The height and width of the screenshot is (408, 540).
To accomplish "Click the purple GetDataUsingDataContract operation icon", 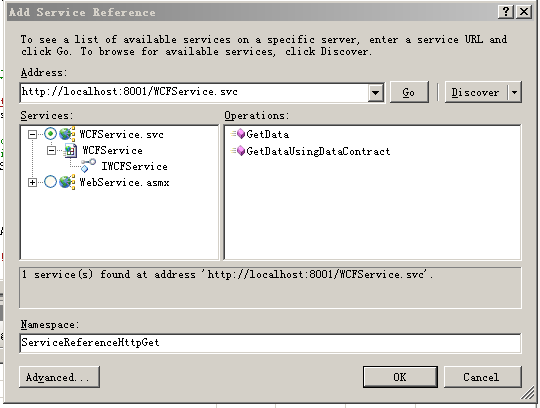I will [x=238, y=151].
